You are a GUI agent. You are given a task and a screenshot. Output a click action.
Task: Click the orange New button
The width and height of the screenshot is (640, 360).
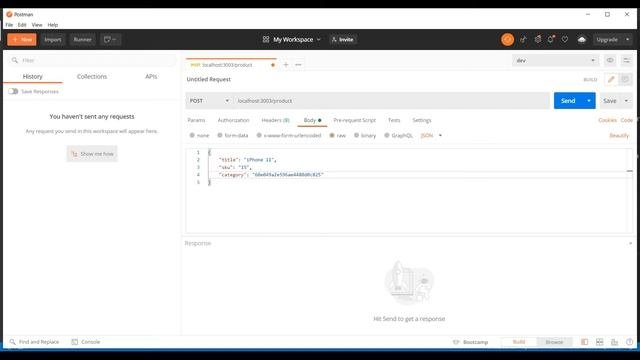pos(22,40)
